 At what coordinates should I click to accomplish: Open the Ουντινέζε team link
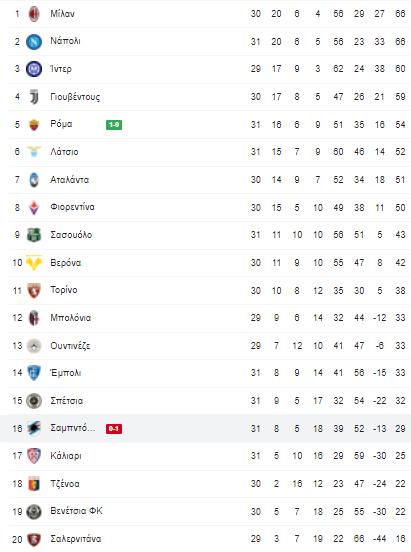pos(70,346)
